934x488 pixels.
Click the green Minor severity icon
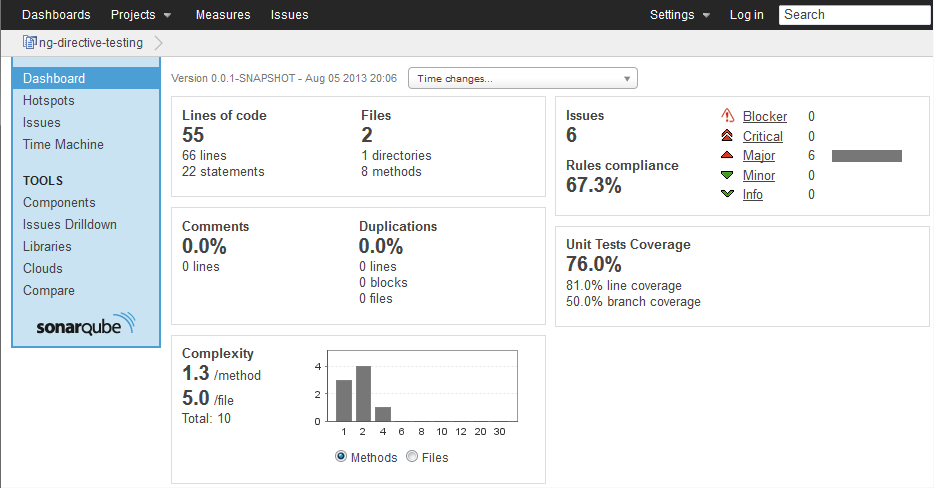[x=727, y=176]
